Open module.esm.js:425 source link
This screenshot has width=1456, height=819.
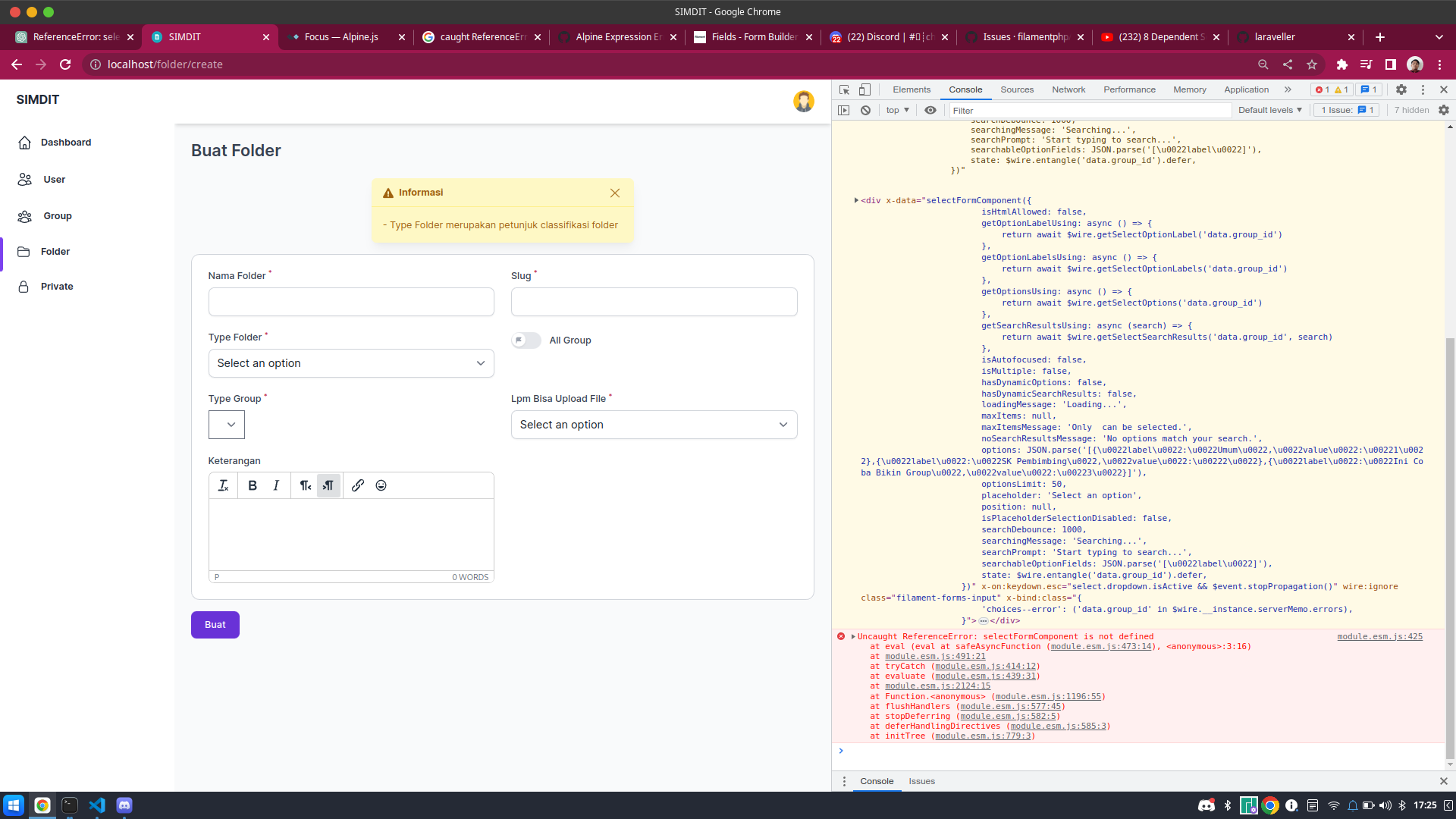(x=1379, y=637)
